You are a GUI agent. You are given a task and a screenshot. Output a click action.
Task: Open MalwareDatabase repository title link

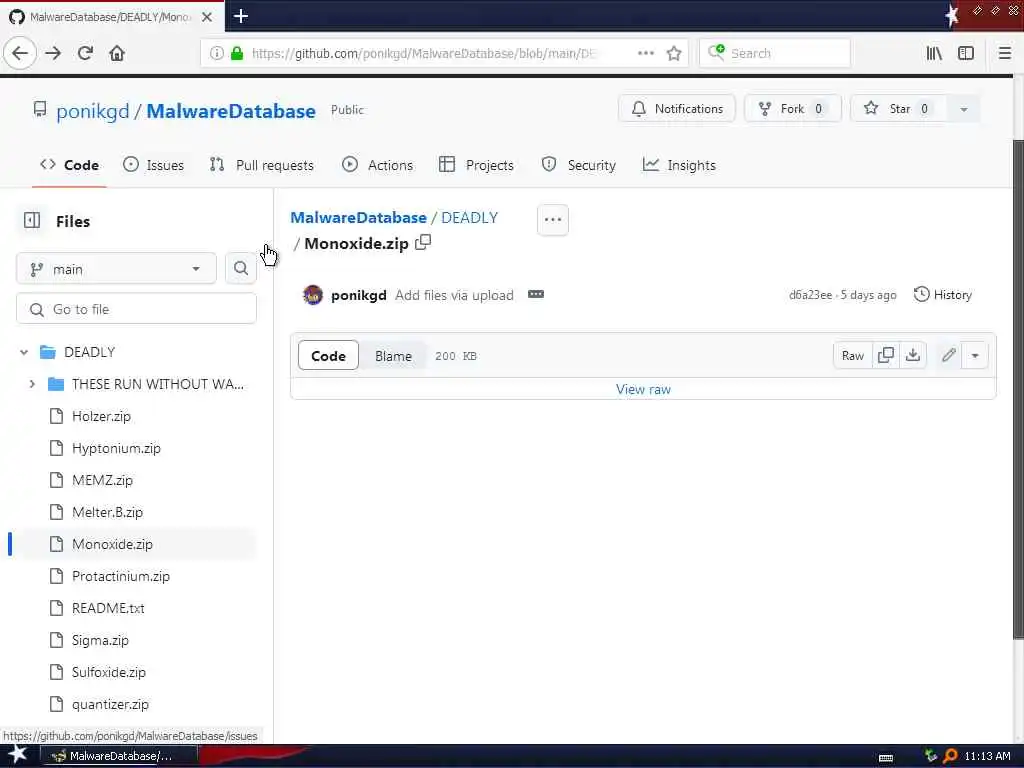(231, 111)
